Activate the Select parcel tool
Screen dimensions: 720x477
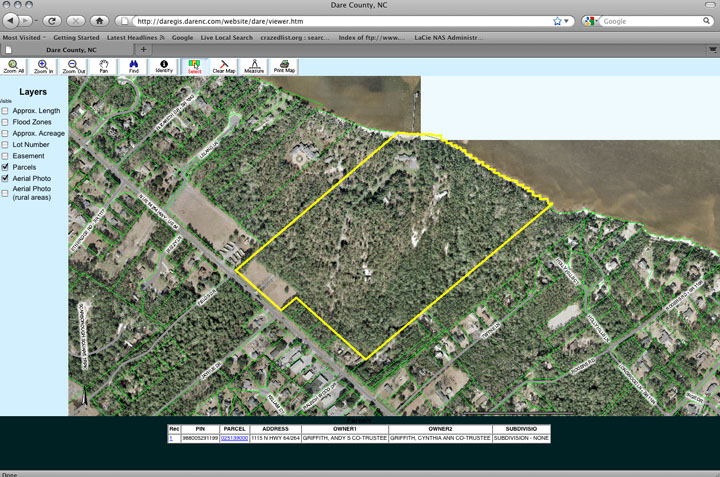[194, 67]
